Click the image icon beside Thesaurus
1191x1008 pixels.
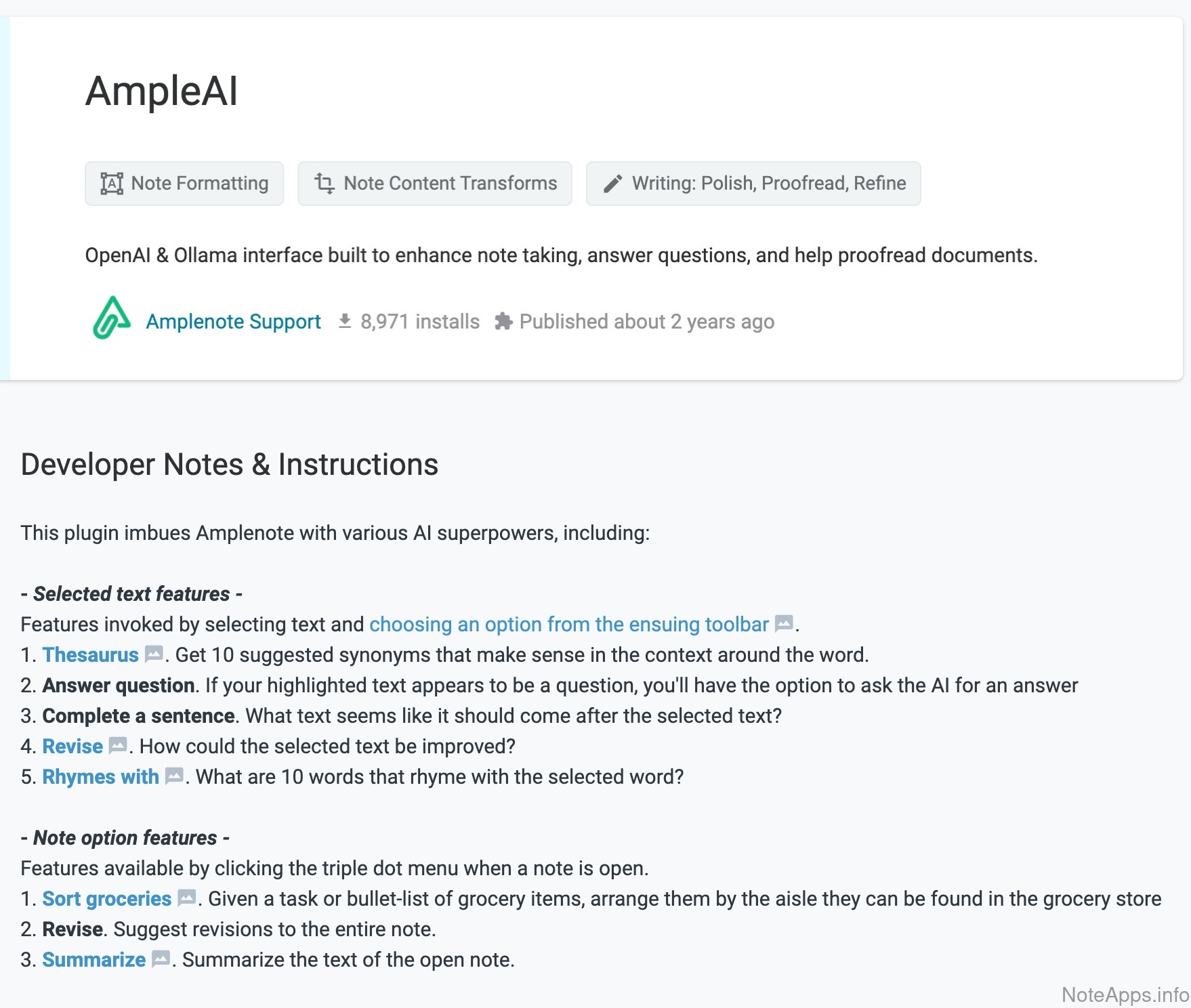pos(154,654)
